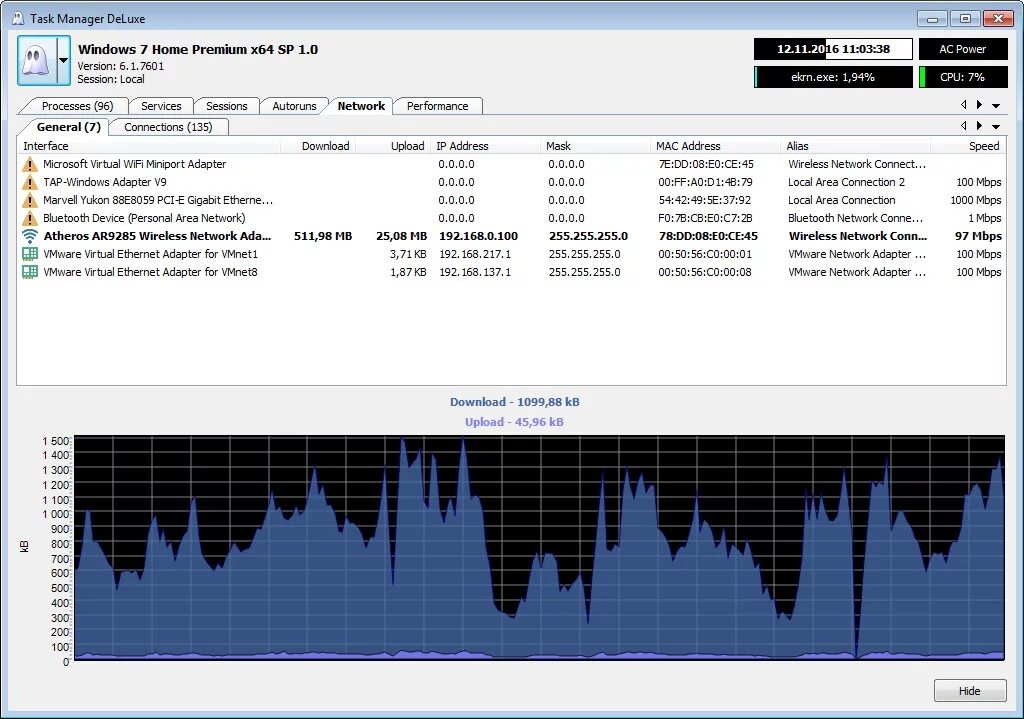The height and width of the screenshot is (719, 1024).
Task: Sort by Upload column header
Action: click(394, 146)
